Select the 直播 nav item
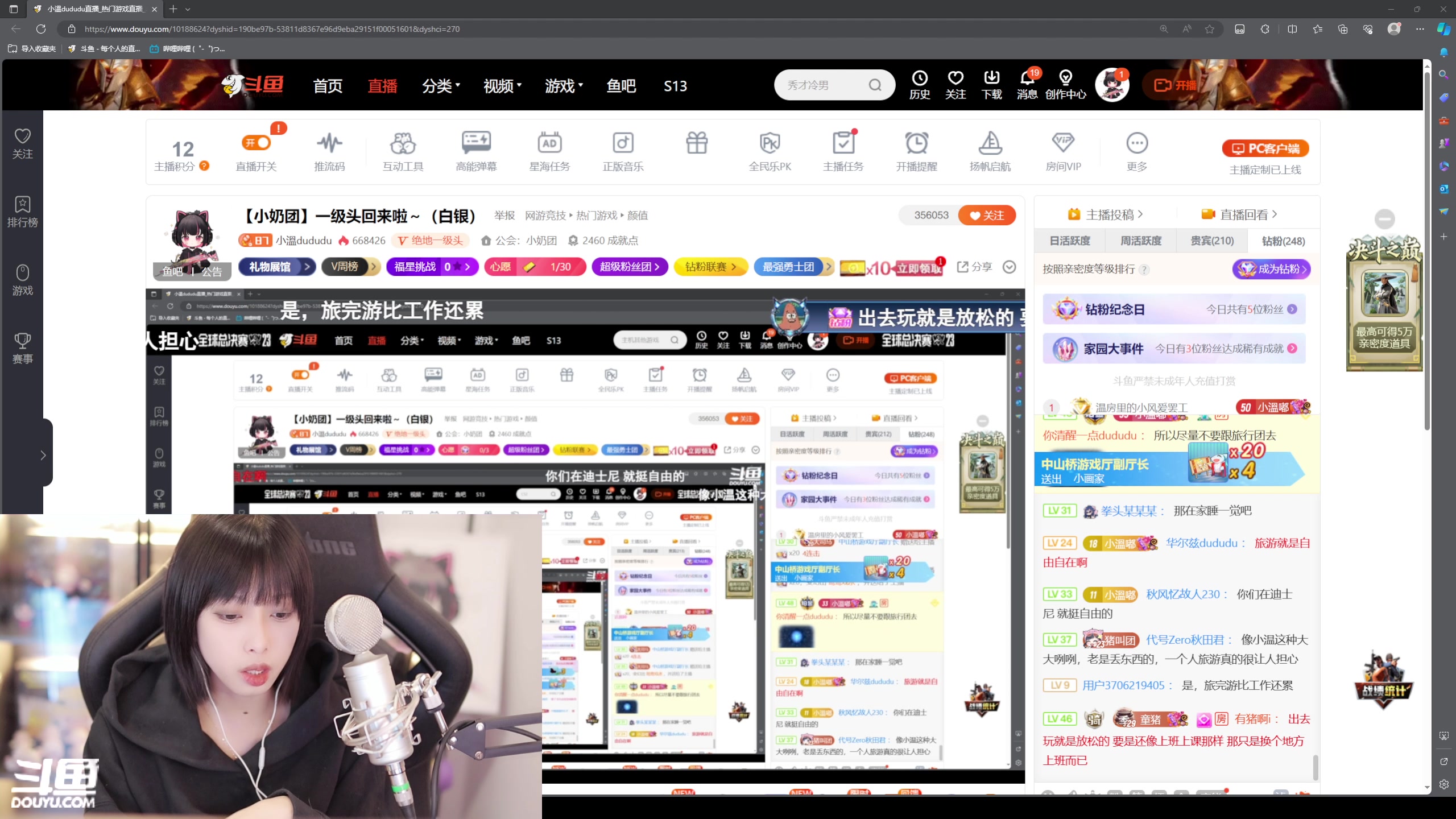The image size is (1456, 819). pos(382,86)
